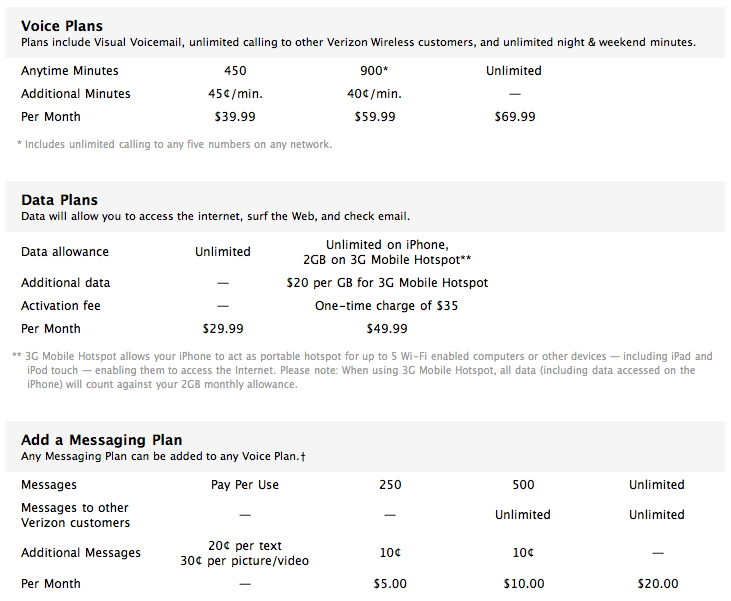Screen dimensions: 731x601
Task: Click the $5.00 messaging price
Action: point(390,584)
